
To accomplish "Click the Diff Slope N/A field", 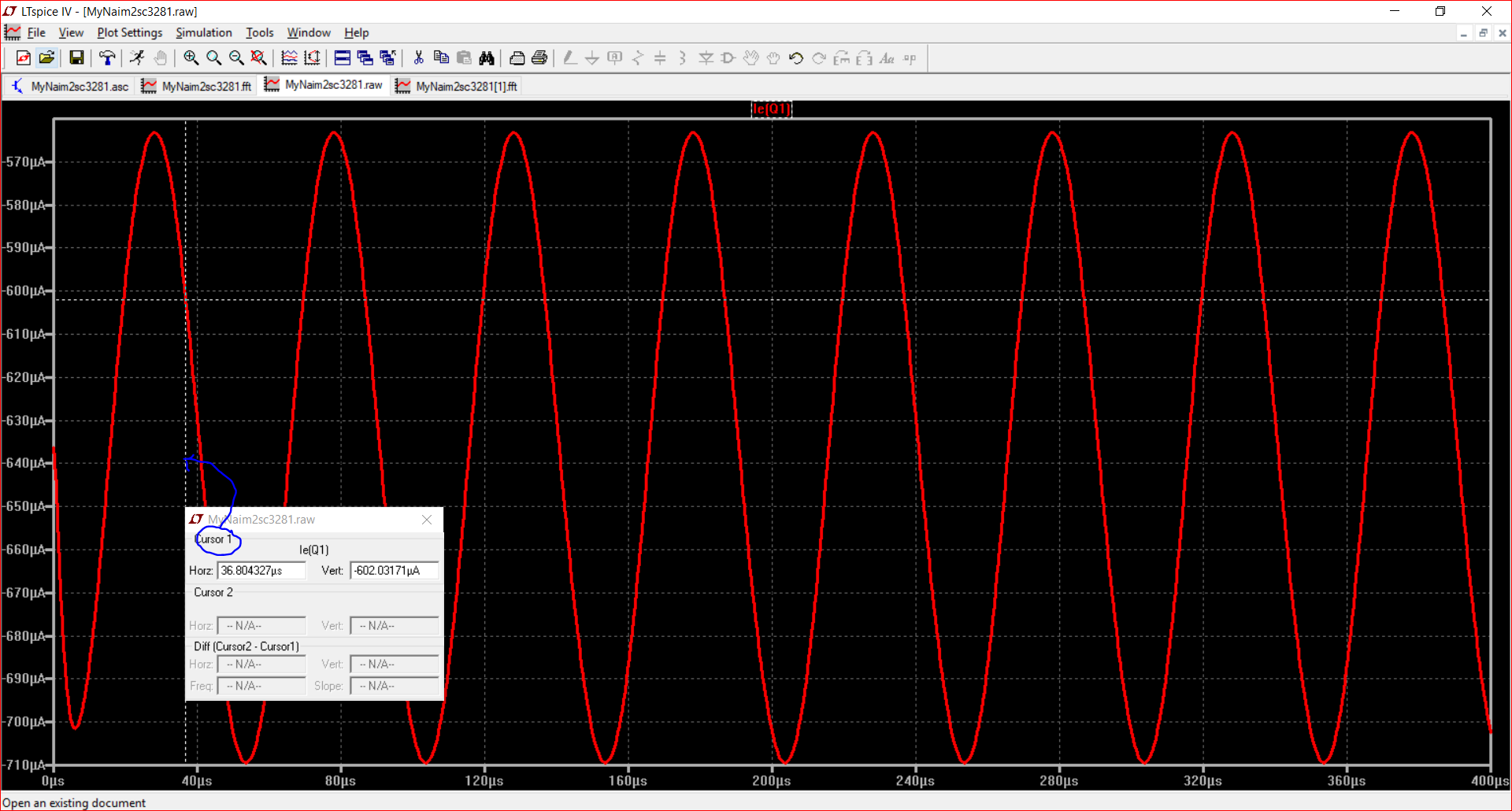I will tap(395, 687).
